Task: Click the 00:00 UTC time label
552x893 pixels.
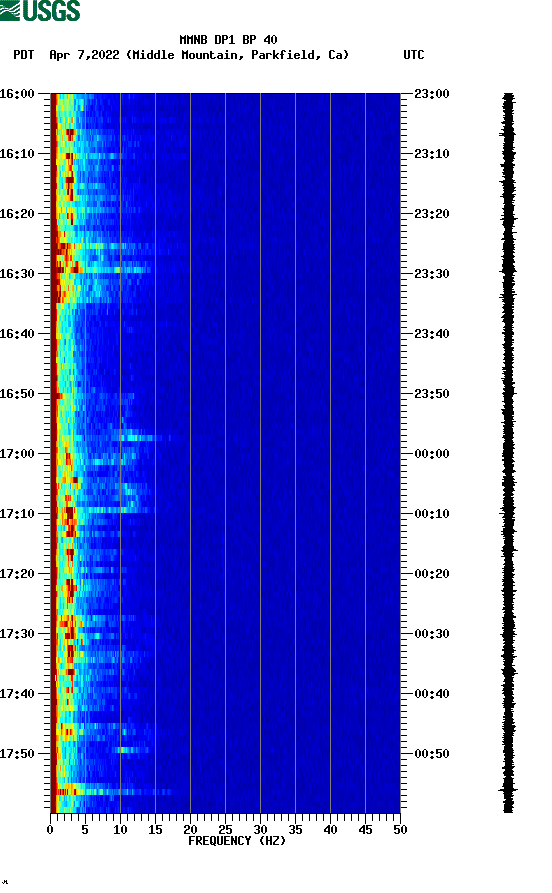Action: coord(432,454)
